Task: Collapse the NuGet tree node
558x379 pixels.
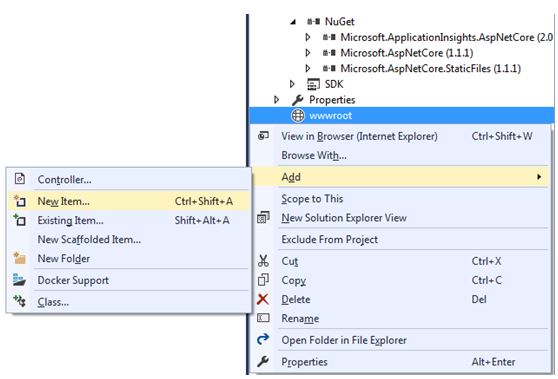Action: click(293, 22)
